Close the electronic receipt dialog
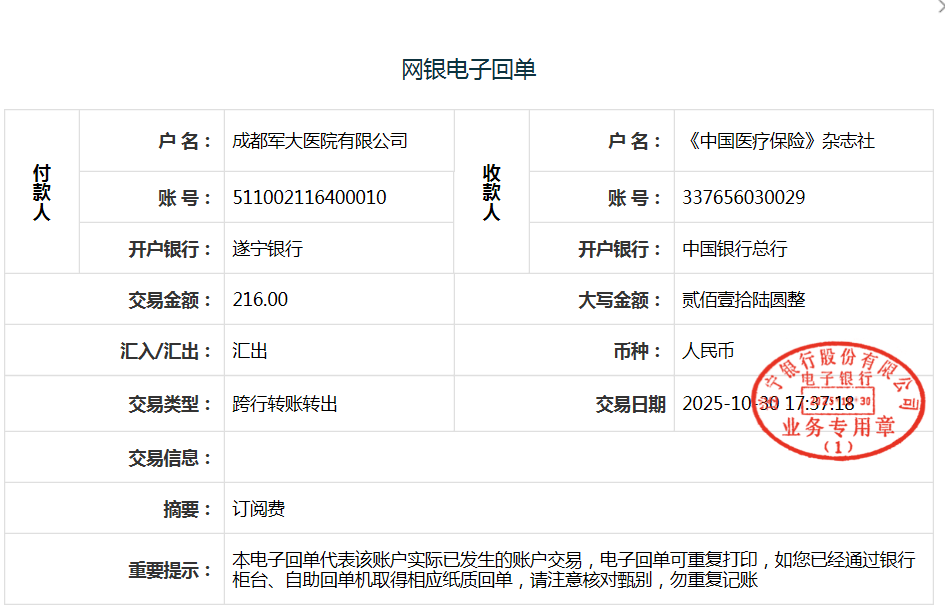Image resolution: width=945 pixels, height=610 pixels. coord(939,6)
